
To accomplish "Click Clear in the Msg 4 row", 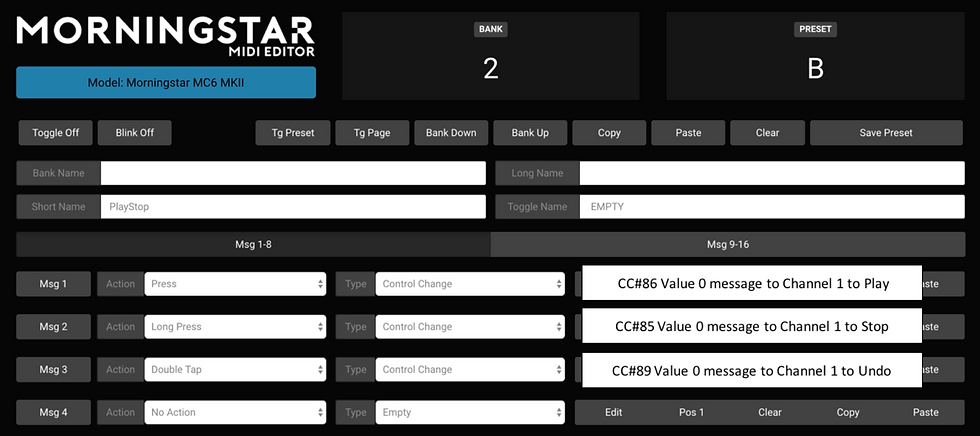I will click(770, 412).
